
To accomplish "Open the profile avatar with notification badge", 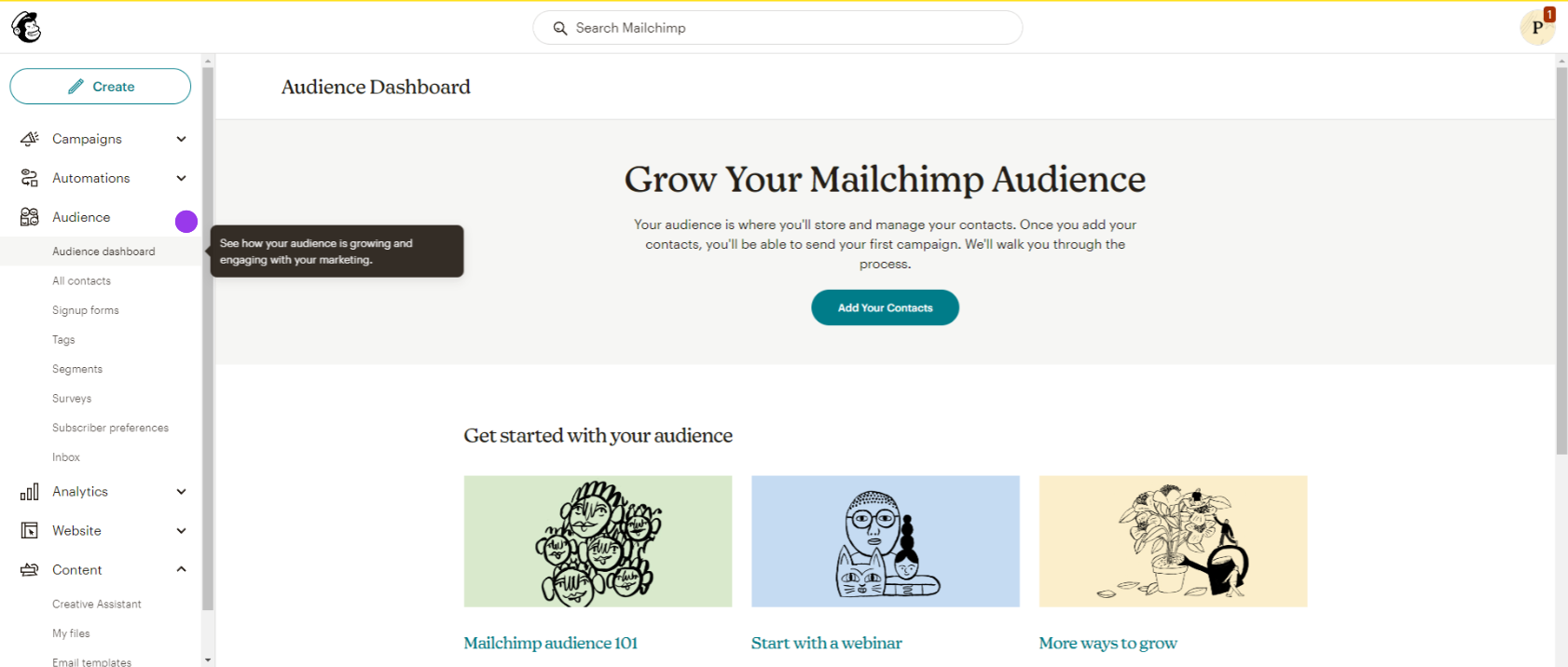I will pyautogui.click(x=1537, y=27).
